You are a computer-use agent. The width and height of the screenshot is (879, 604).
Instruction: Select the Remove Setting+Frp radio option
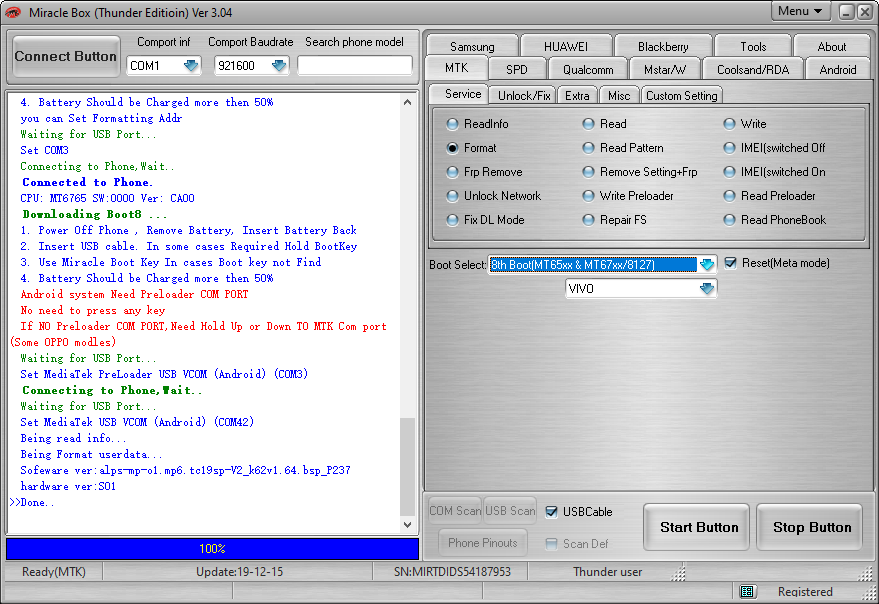click(640, 172)
